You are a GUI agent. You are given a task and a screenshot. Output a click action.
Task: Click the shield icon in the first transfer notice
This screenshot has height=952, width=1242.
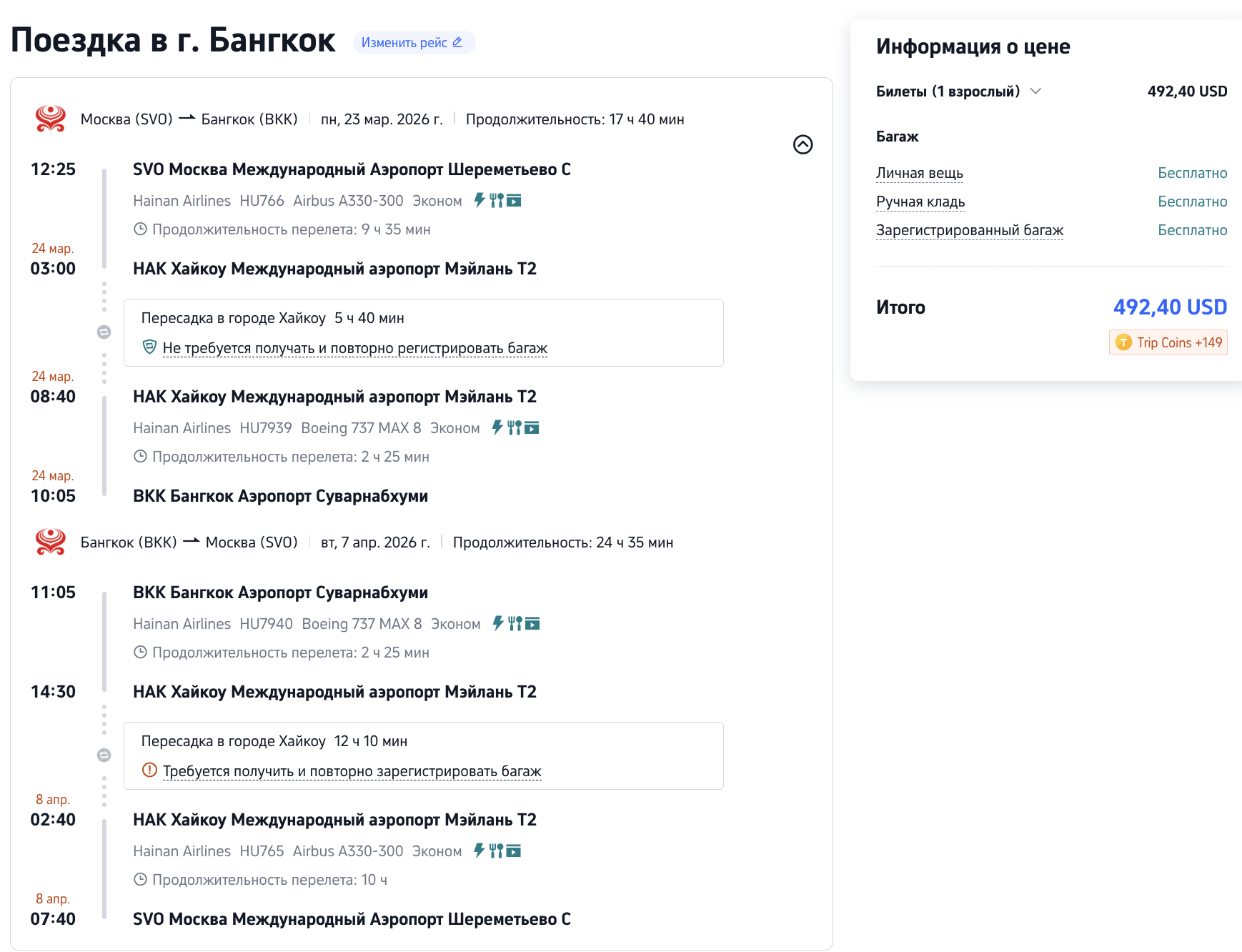pos(149,347)
